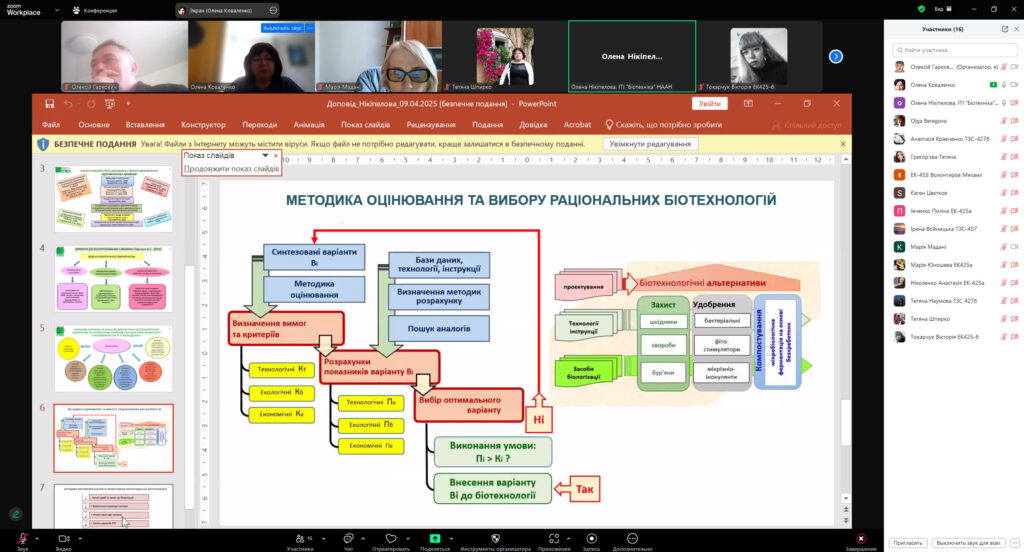Image resolution: width=1024 pixels, height=552 pixels.
Task: Close the Участники panel
Action: coord(1016,29)
